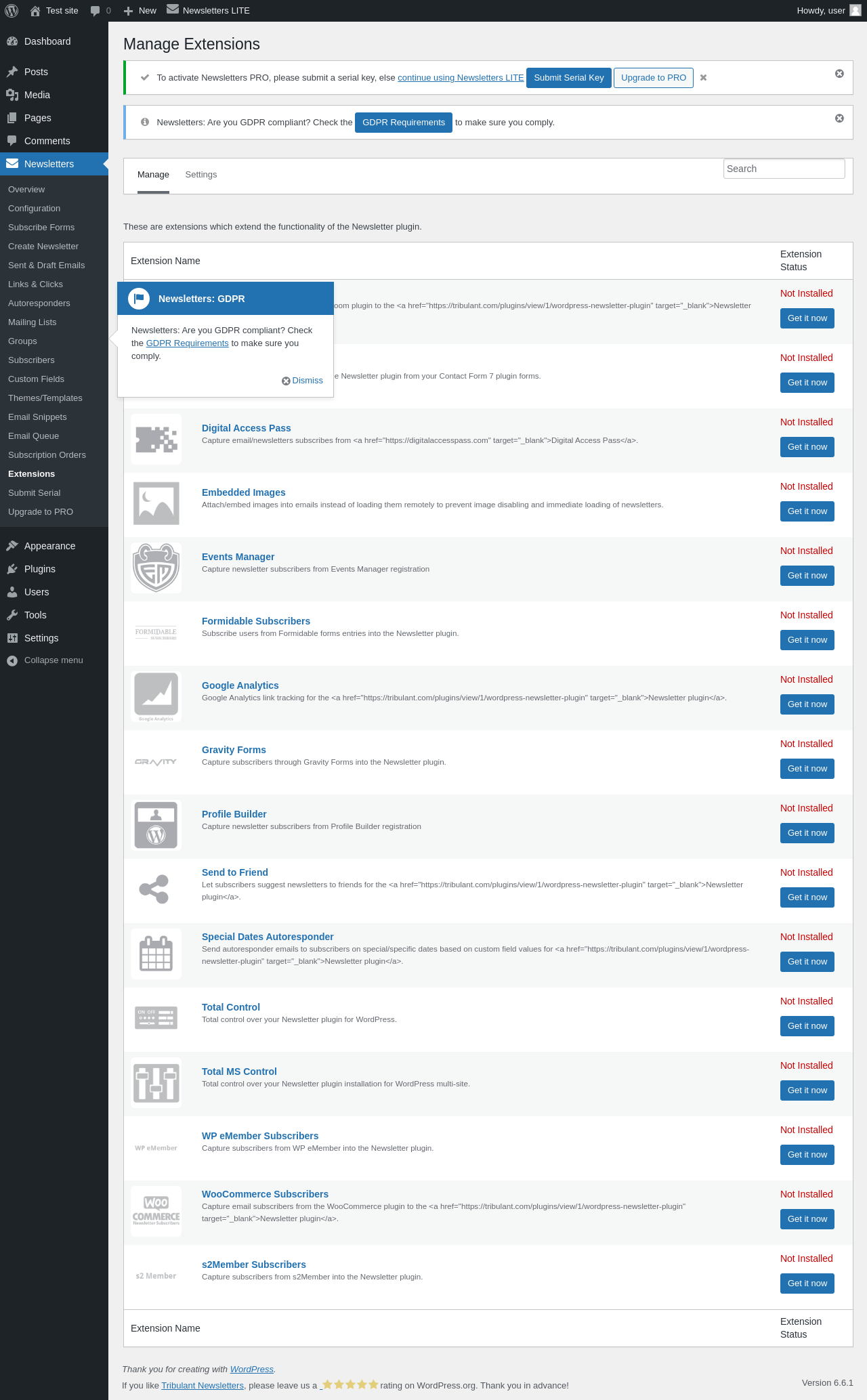Get the s2Member Subscribers extension now
The image size is (867, 1400).
807,1284
